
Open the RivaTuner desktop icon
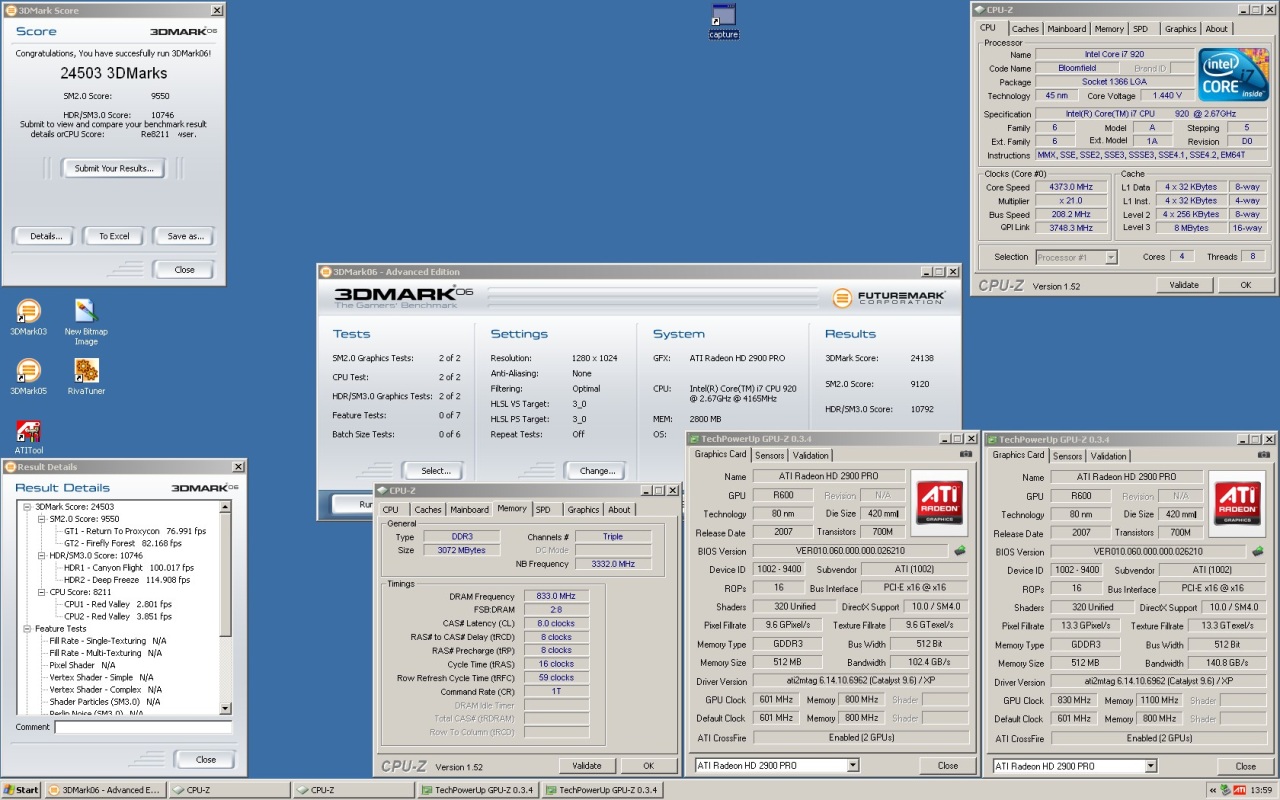click(86, 377)
